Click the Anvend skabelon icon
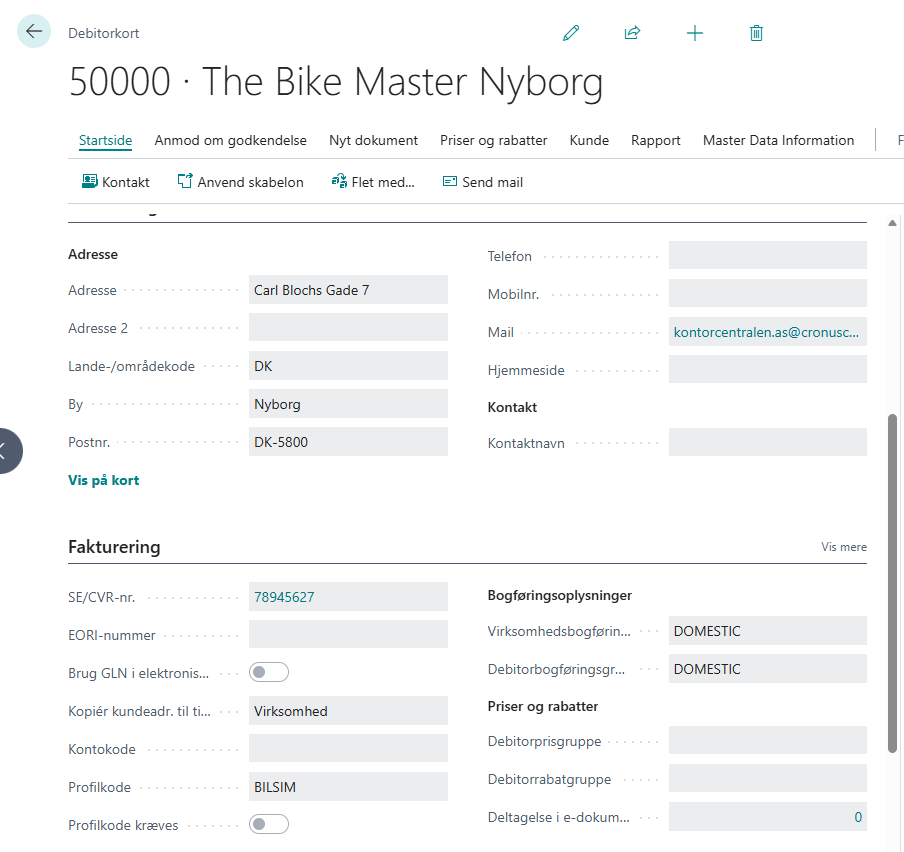 (184, 182)
